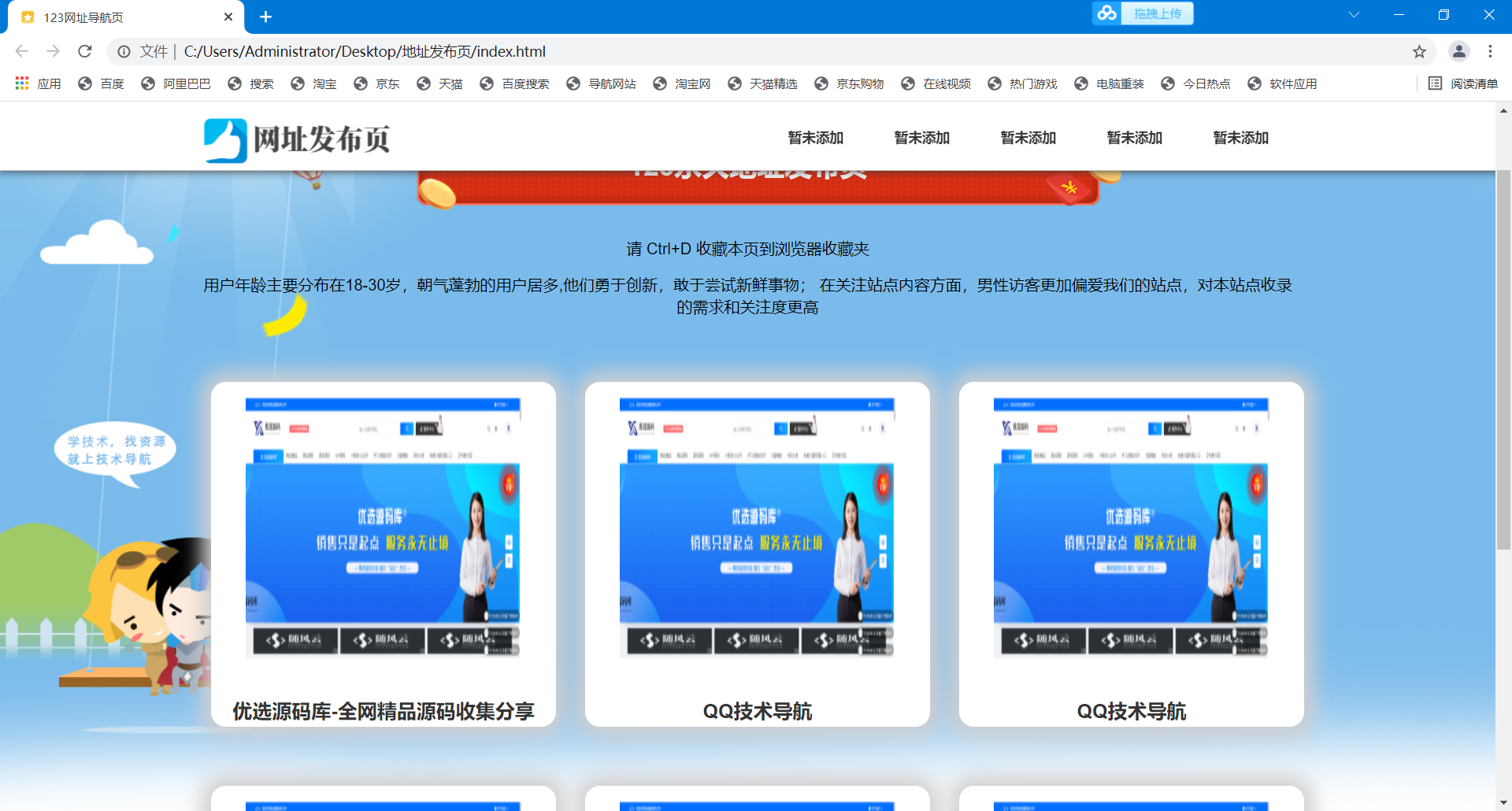The height and width of the screenshot is (811, 1512).
Task: Open the 百度 bookmark
Action: coord(102,83)
